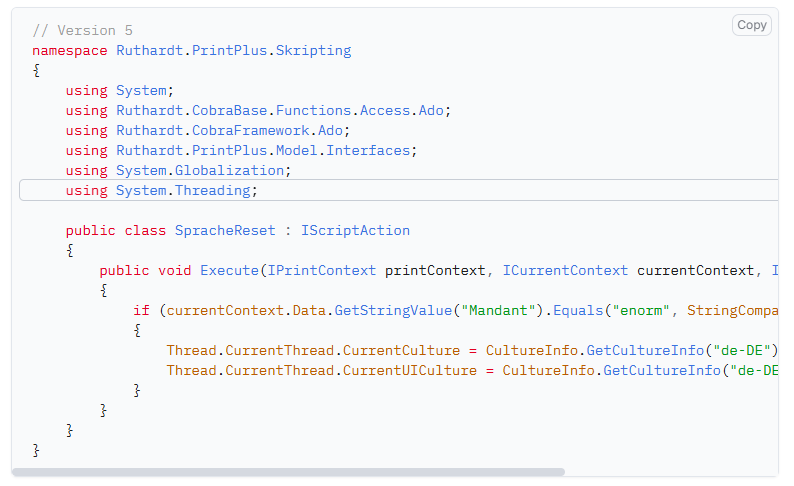This screenshot has width=794, height=486.
Task: Click the IPrintContext parameter type
Action: pyautogui.click(x=321, y=270)
